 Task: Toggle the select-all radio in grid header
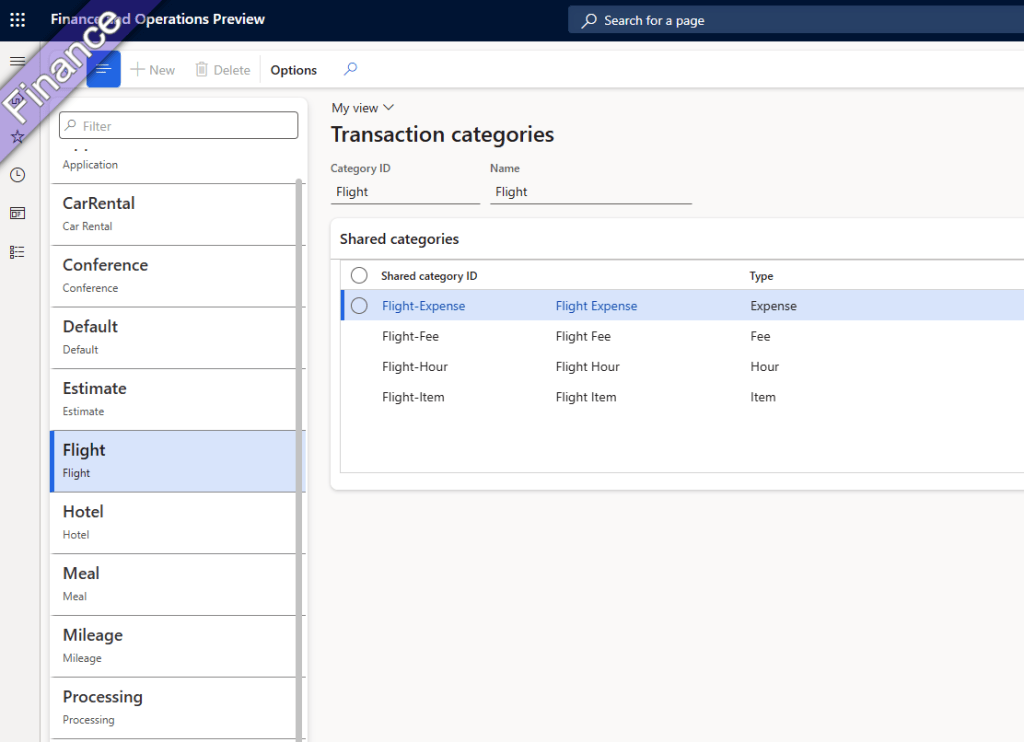pyautogui.click(x=359, y=276)
